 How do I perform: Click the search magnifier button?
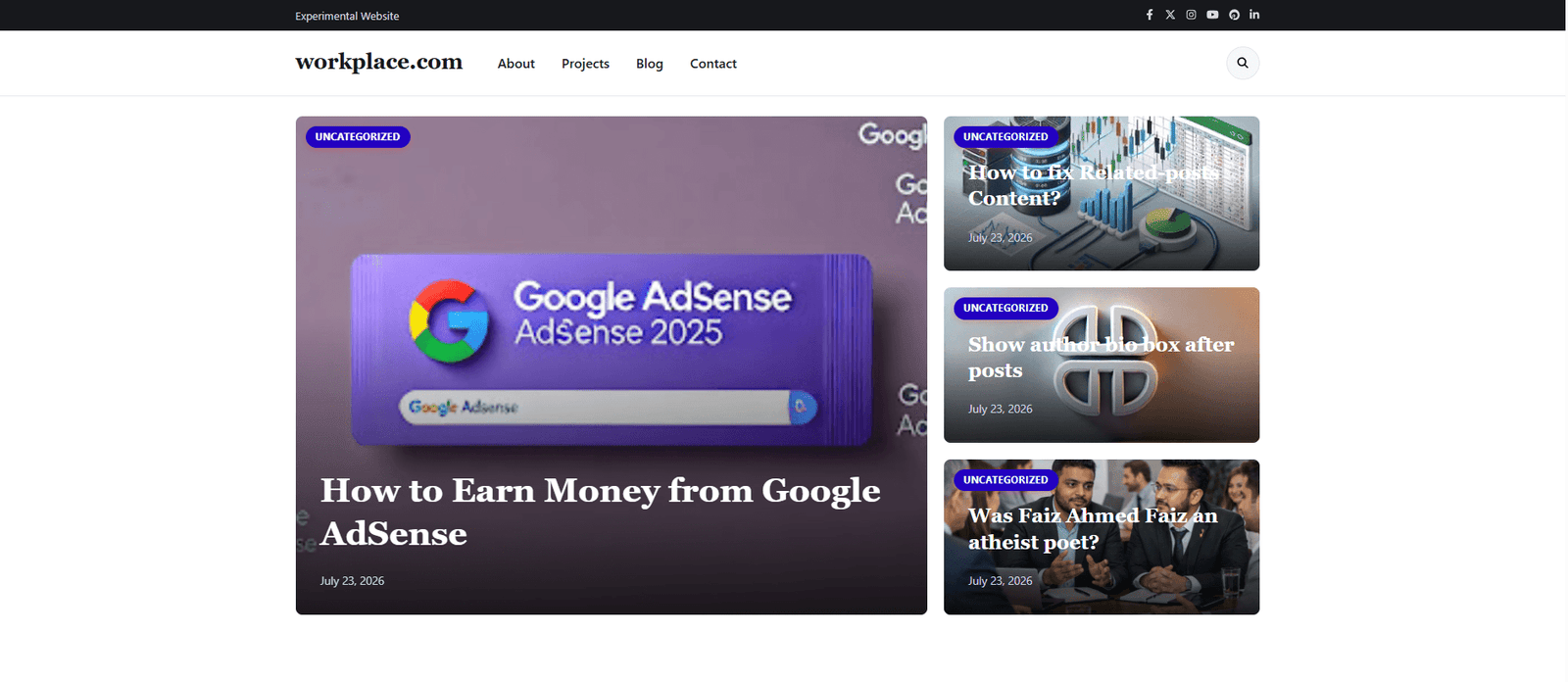1243,63
